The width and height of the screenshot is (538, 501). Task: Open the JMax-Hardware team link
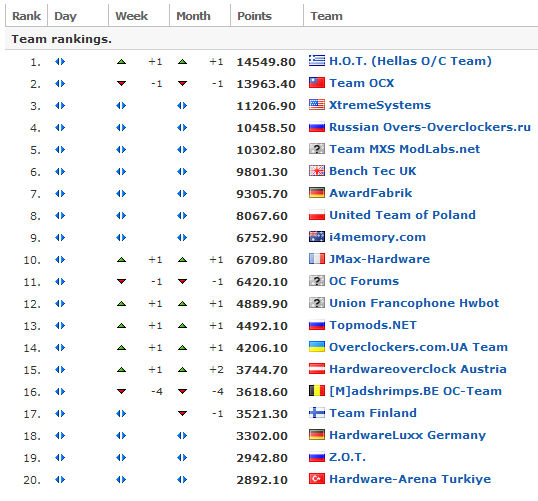[x=379, y=259]
